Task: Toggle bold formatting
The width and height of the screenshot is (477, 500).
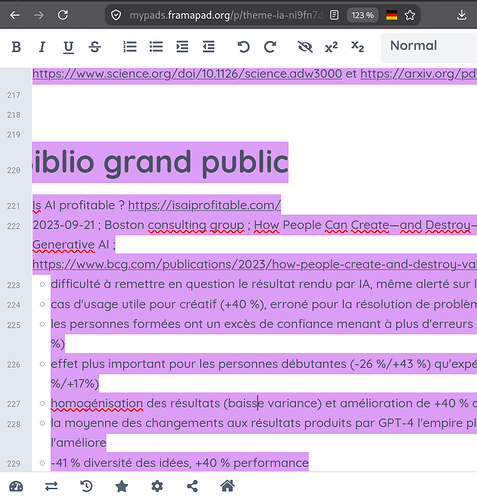Action: tap(16, 47)
